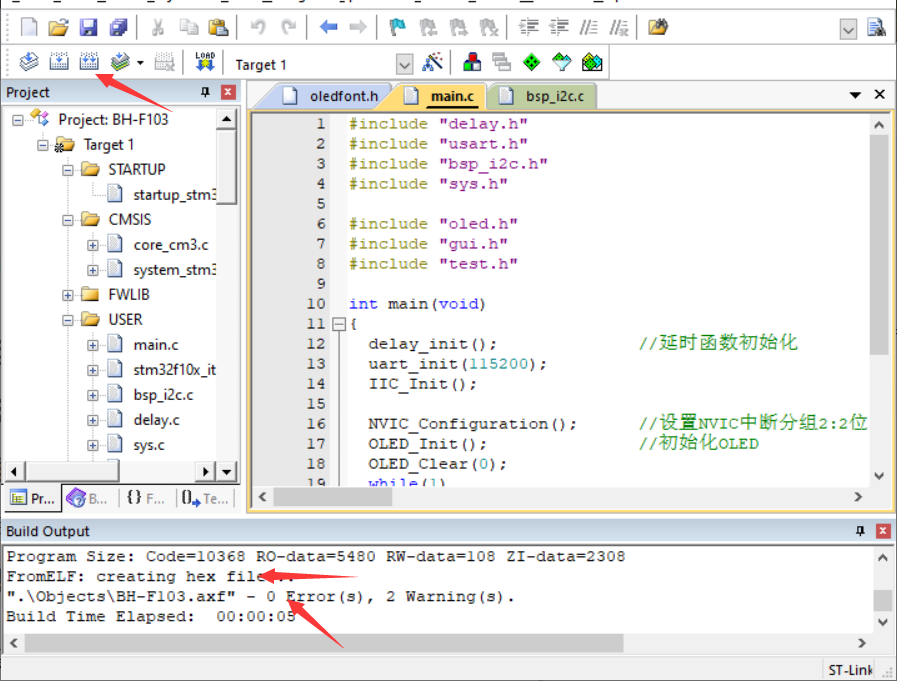Image resolution: width=897 pixels, height=681 pixels.
Task: Indent the selected lines
Action: (x=529, y=27)
